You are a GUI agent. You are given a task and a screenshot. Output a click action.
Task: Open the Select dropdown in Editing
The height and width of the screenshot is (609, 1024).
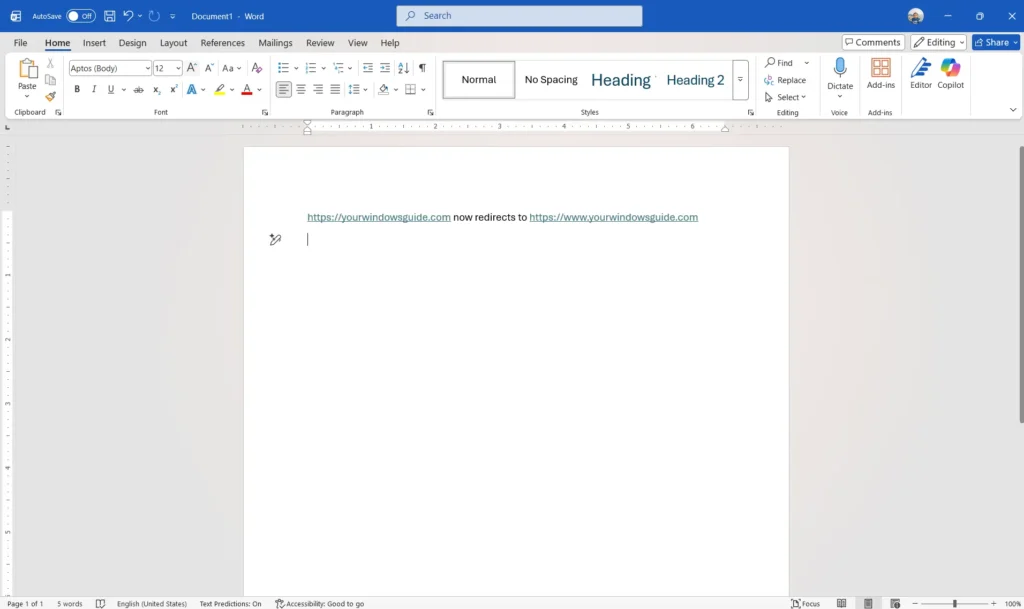786,97
